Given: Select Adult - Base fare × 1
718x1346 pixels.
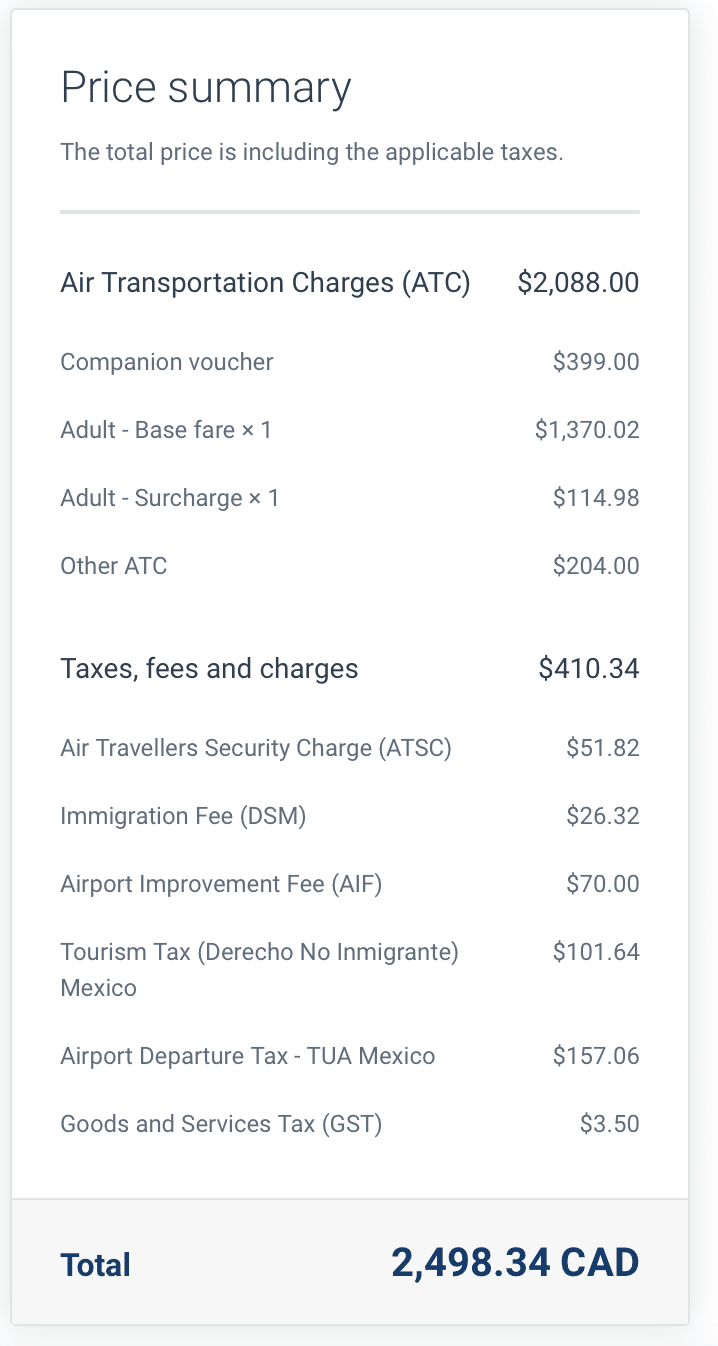Looking at the screenshot, I should (166, 430).
